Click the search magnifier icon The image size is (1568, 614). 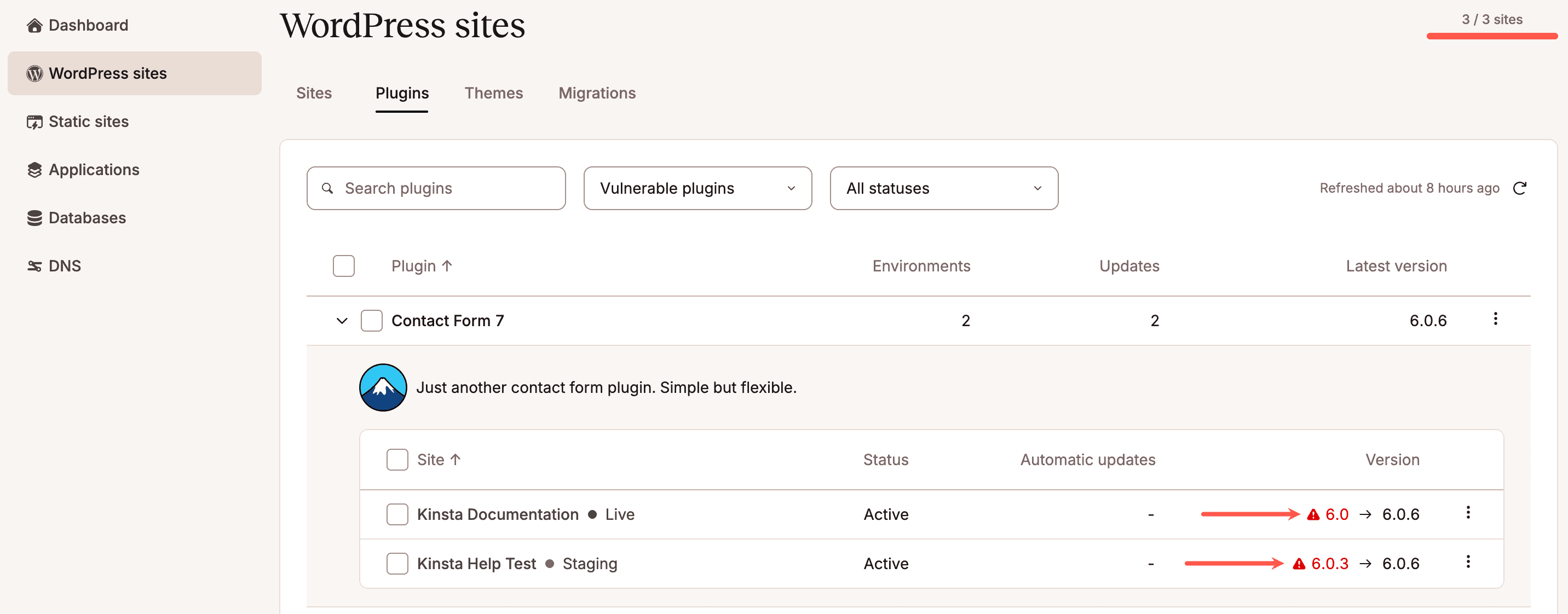point(327,188)
